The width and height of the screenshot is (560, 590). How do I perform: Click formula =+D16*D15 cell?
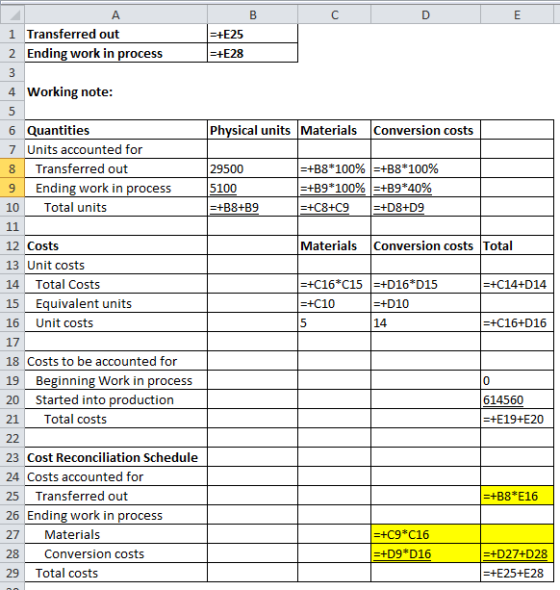pos(425,284)
